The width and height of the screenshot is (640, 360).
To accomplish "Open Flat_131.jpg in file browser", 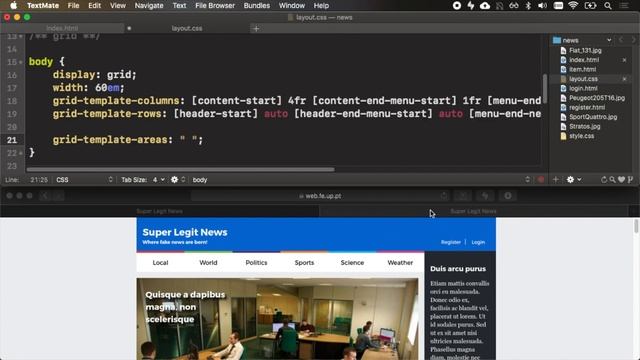I will (585, 50).
